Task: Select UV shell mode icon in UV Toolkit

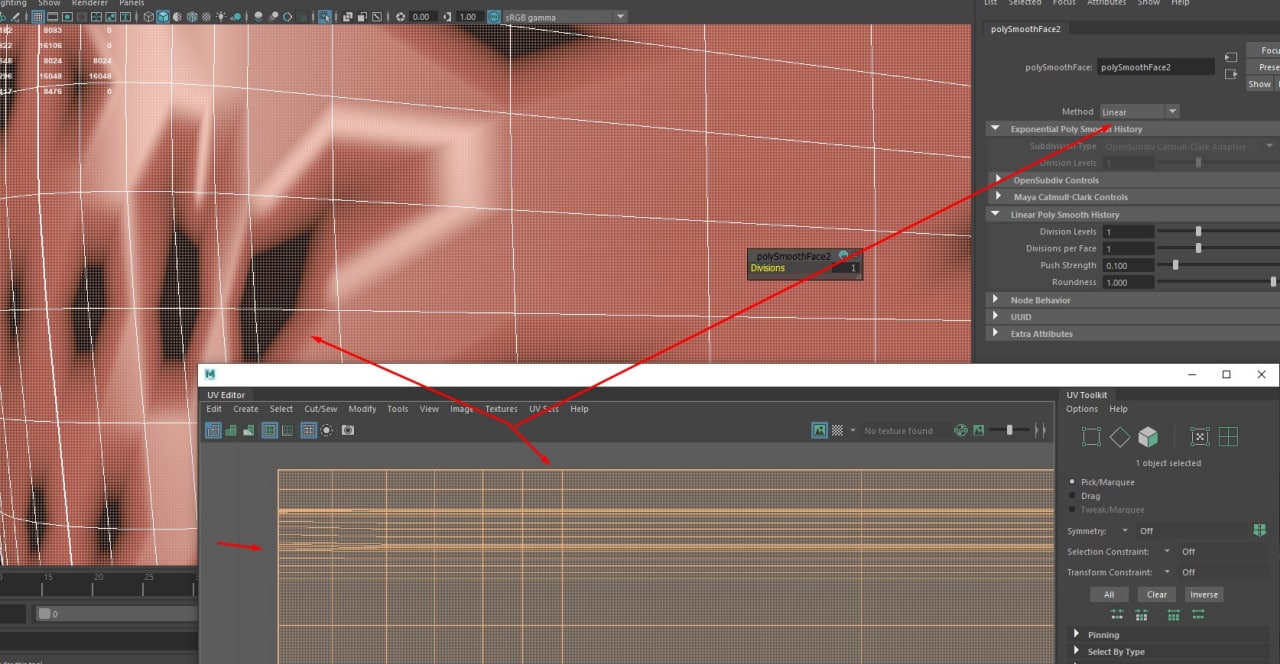Action: point(1228,437)
